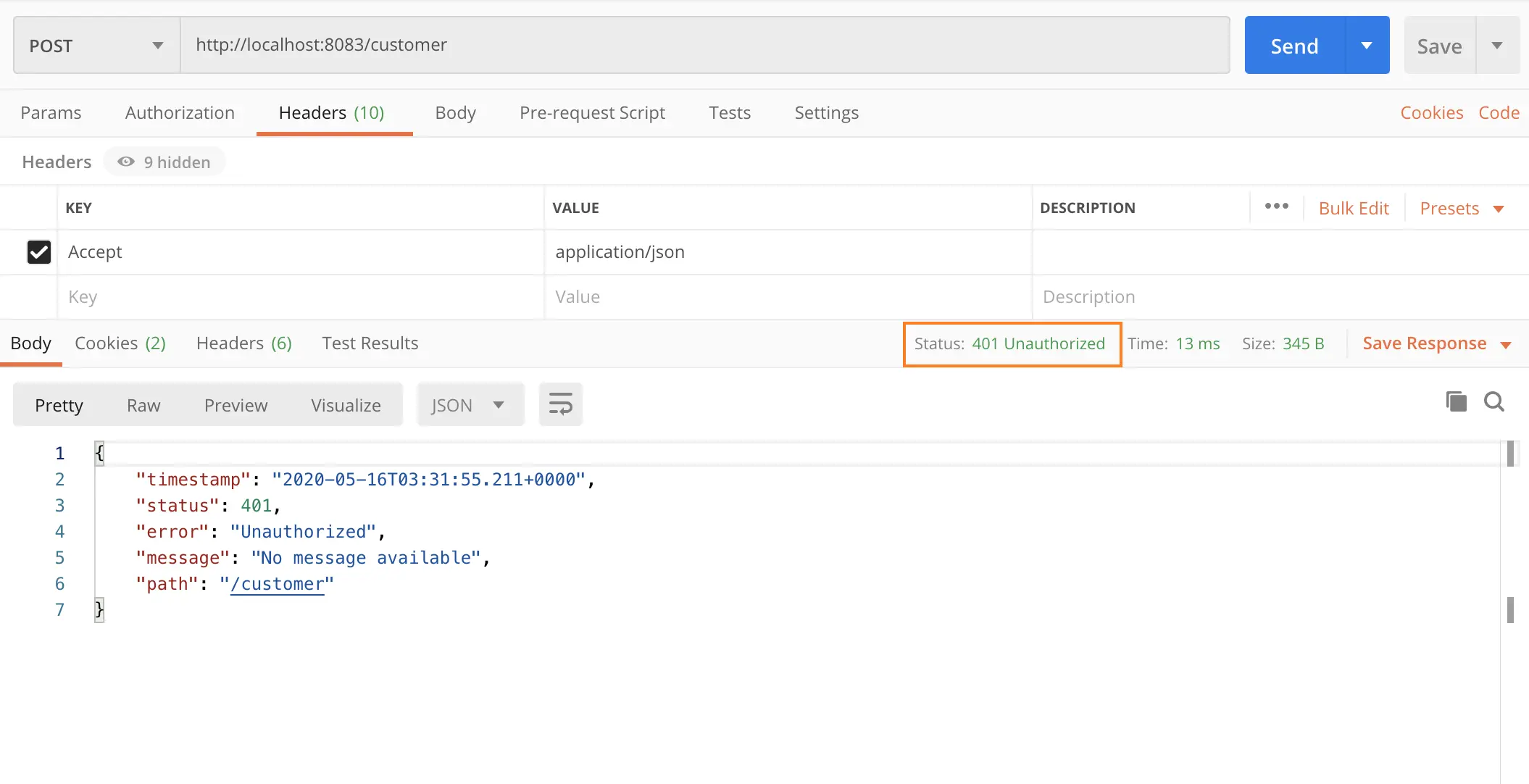Screen dimensions: 1529x784
Task: Open the Tests tab
Action: (730, 113)
